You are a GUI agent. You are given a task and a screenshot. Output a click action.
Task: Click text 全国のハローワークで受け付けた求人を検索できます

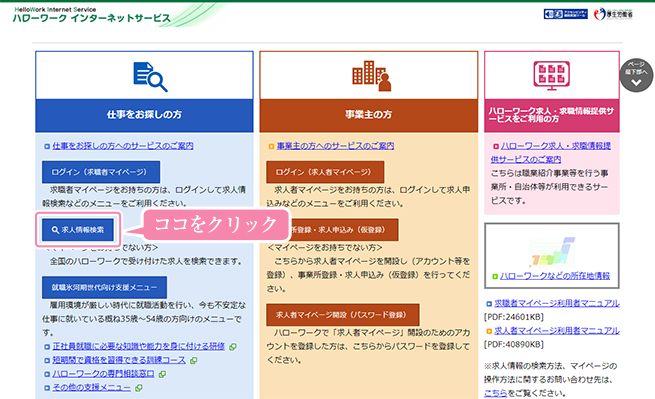coord(147,262)
